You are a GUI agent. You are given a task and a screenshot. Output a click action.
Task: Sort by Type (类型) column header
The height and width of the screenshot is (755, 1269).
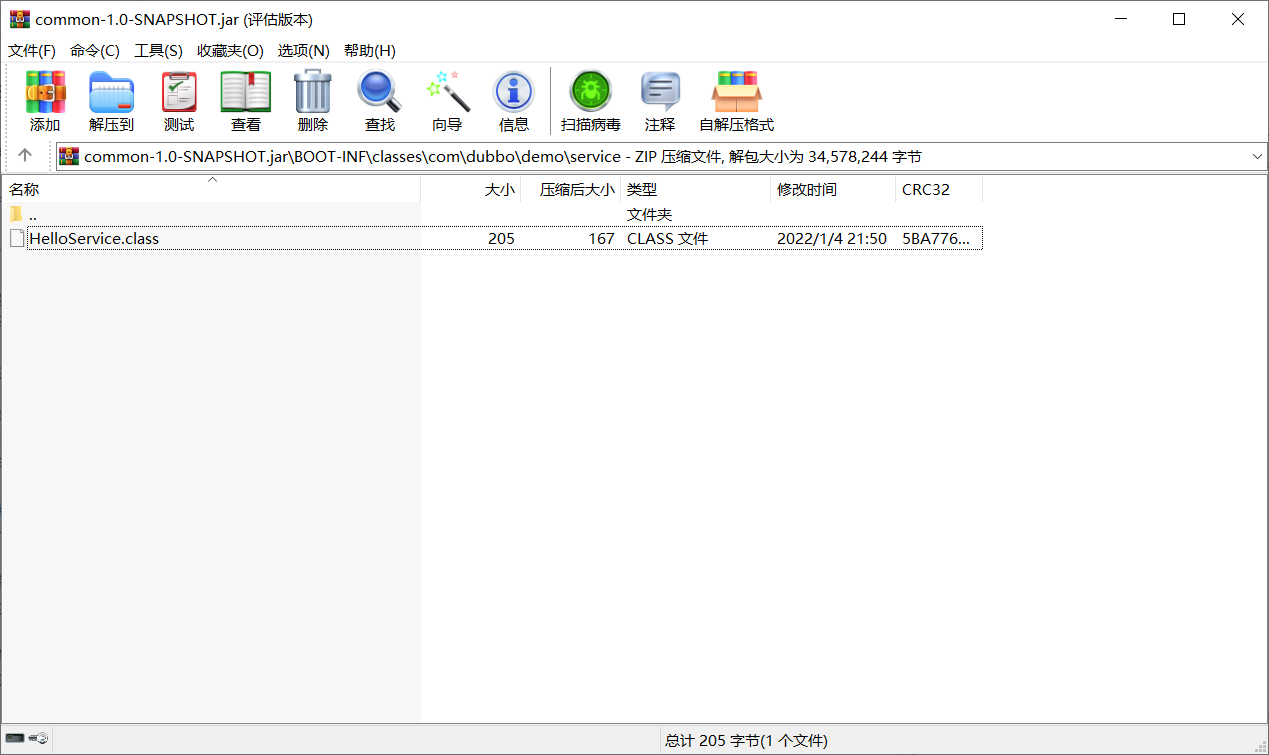pyautogui.click(x=696, y=189)
